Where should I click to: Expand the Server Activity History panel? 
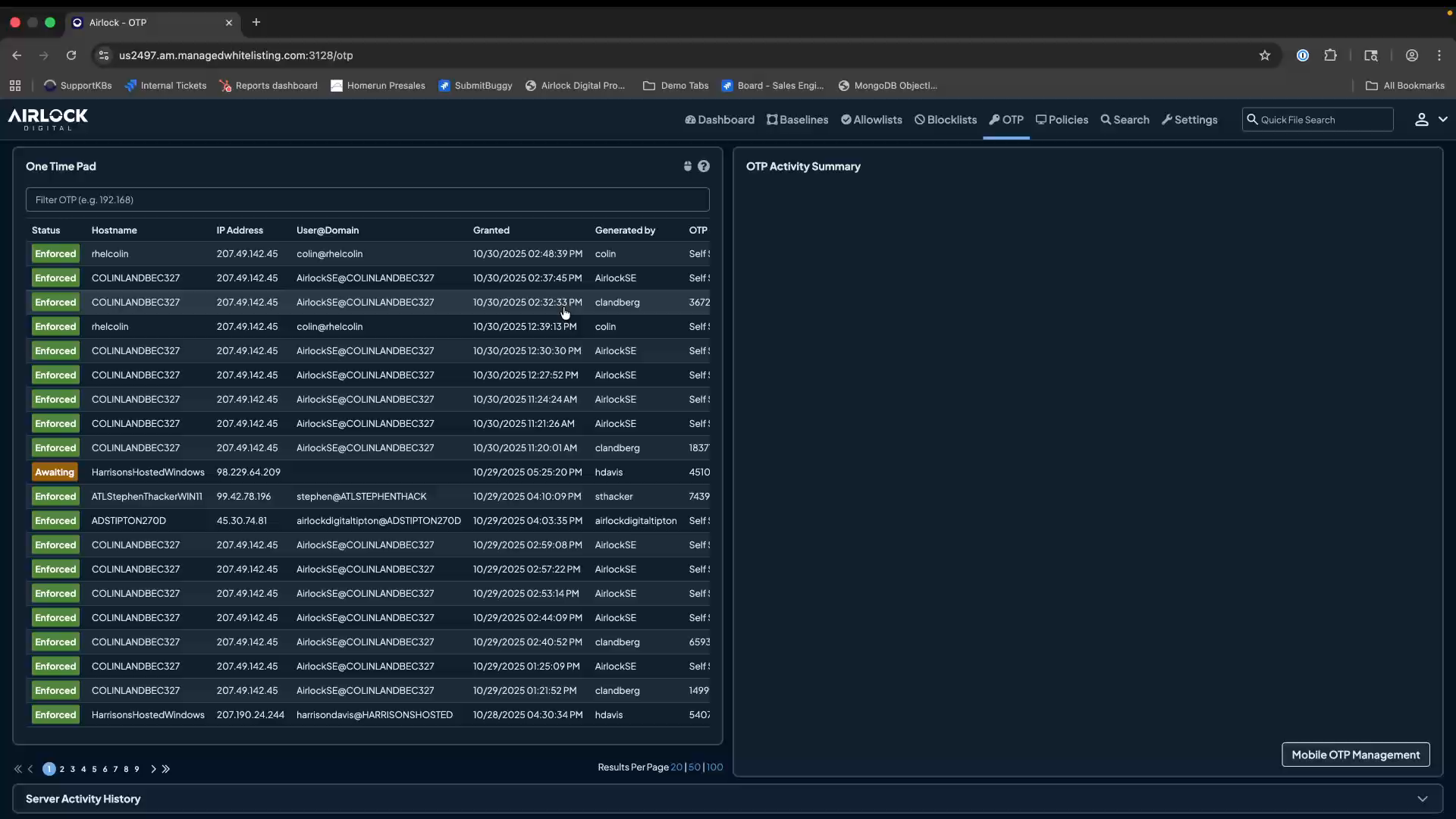pos(1423,799)
